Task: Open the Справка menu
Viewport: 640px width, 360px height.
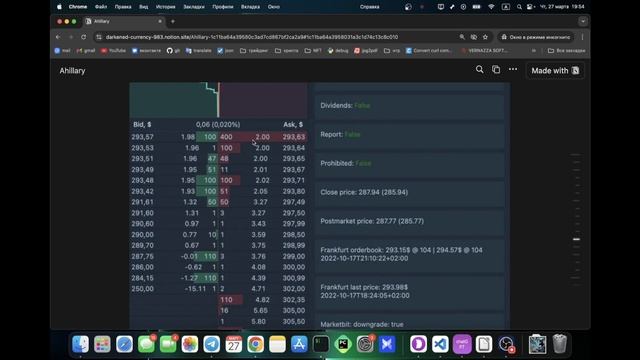Action: (x=369, y=7)
